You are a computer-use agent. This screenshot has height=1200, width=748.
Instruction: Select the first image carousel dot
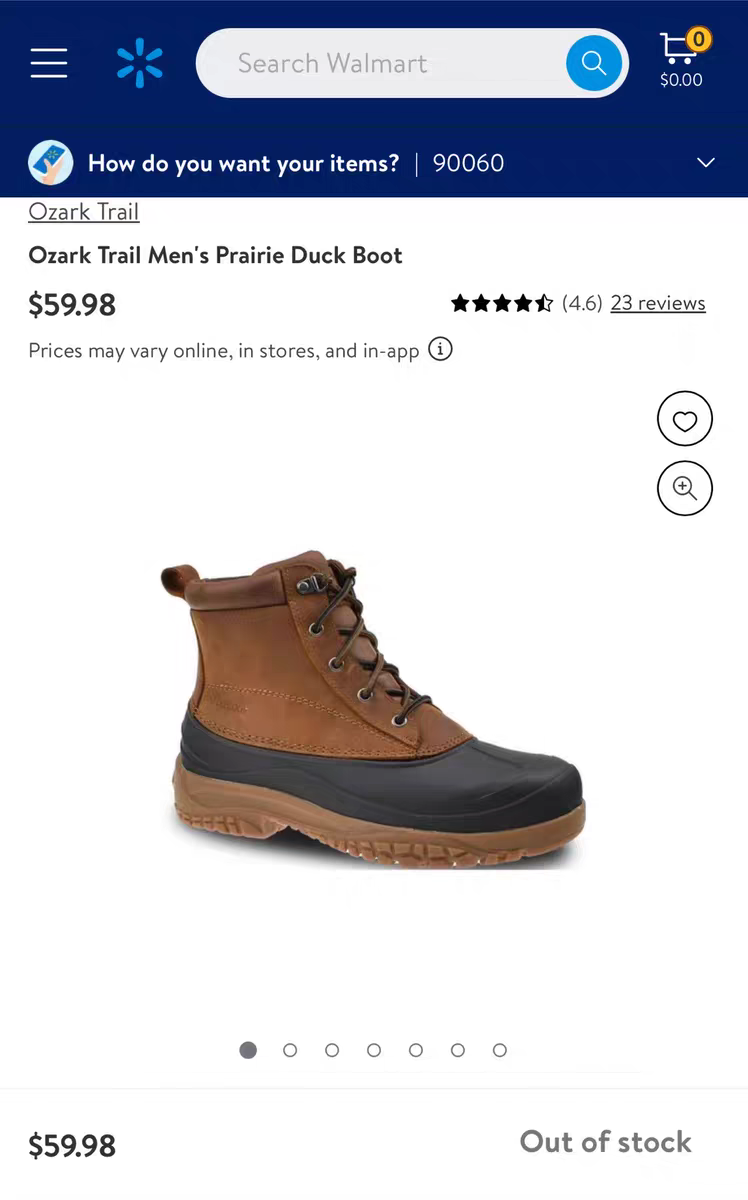click(248, 1050)
